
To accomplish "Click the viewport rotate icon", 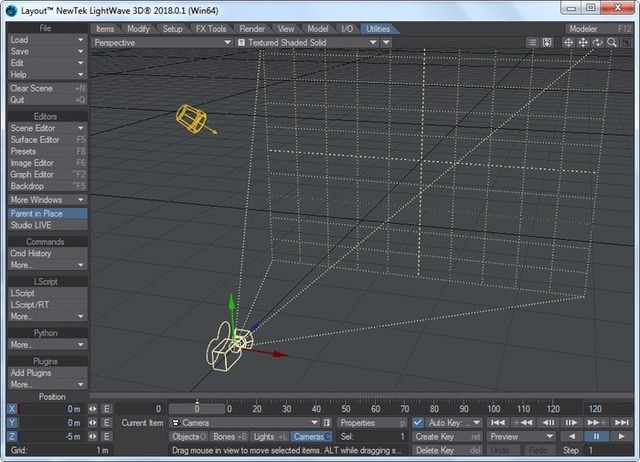I will (x=597, y=43).
